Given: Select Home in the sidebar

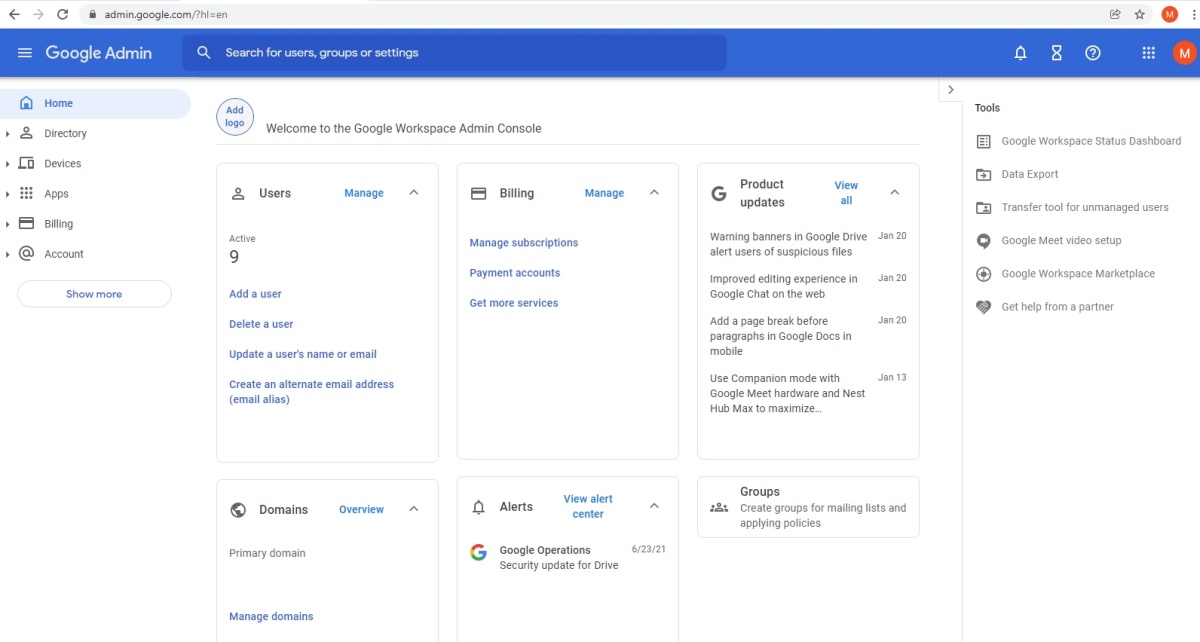Looking at the screenshot, I should point(95,103).
